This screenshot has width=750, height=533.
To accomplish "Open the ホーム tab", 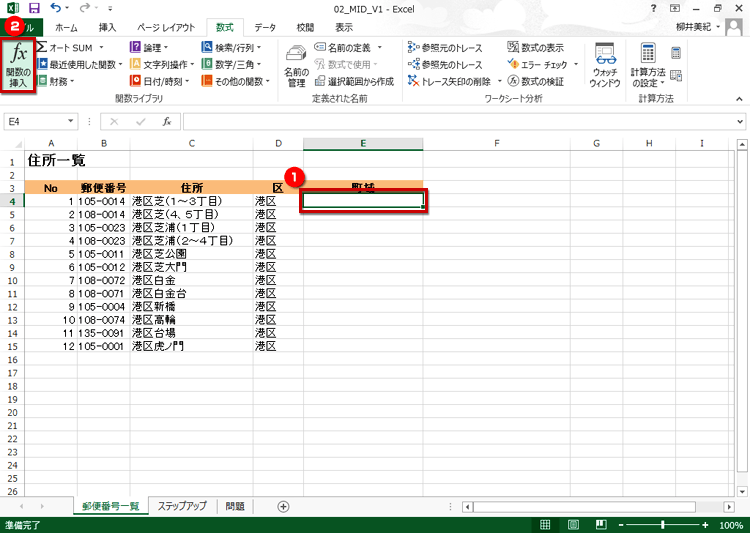I will click(x=66, y=27).
